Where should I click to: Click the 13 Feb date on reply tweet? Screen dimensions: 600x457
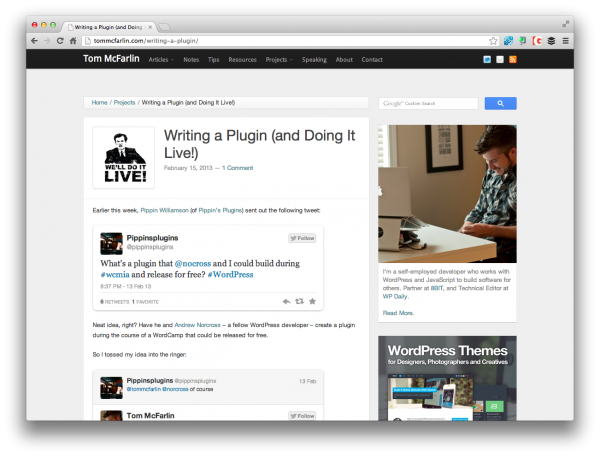(307, 382)
